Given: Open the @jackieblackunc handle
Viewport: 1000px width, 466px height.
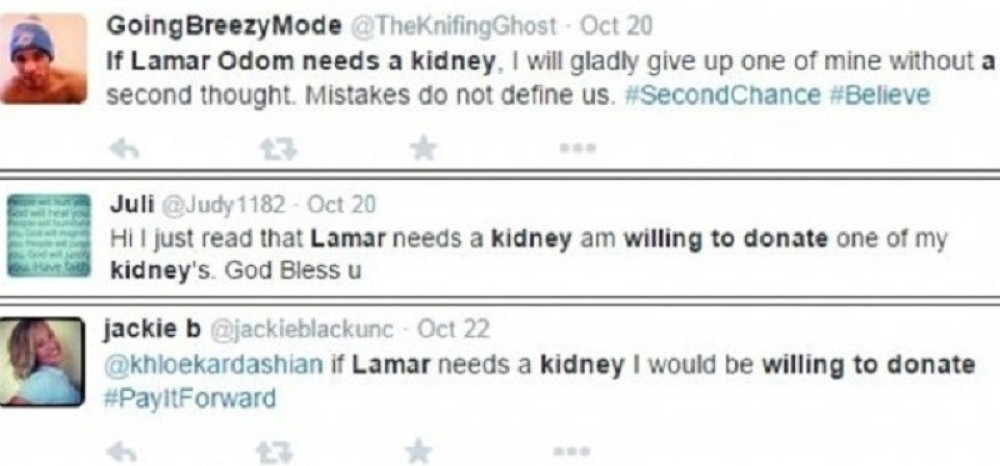Looking at the screenshot, I should pyautogui.click(x=305, y=328).
